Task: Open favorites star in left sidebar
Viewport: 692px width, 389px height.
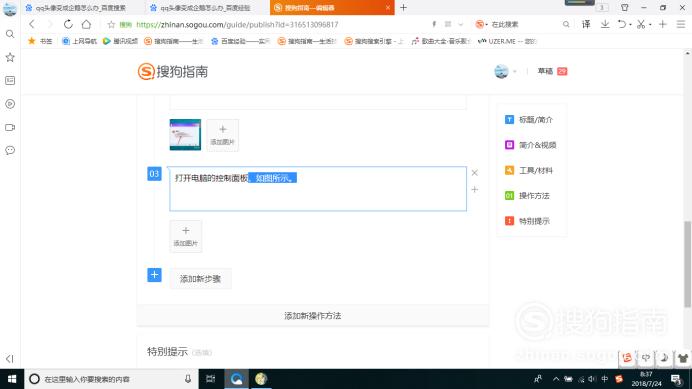Action: click(x=10, y=57)
